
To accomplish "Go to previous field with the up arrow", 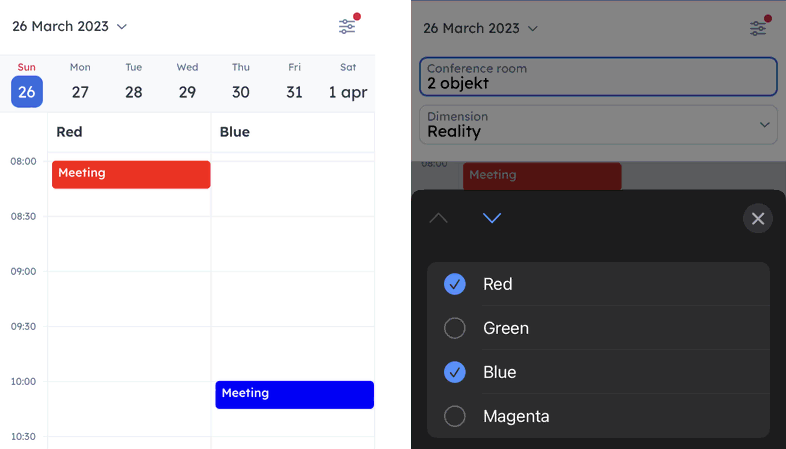I will (x=439, y=218).
